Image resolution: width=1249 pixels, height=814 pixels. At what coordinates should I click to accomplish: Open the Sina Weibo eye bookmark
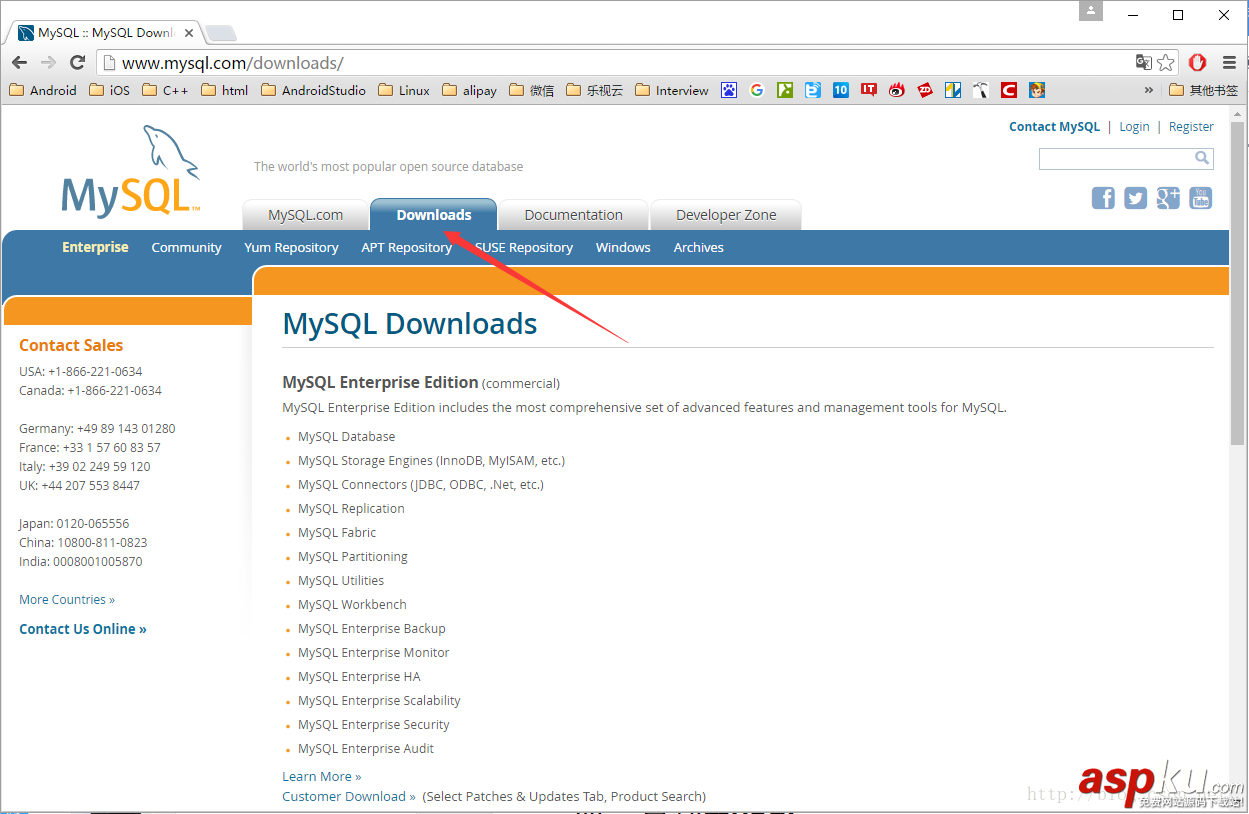pyautogui.click(x=897, y=90)
